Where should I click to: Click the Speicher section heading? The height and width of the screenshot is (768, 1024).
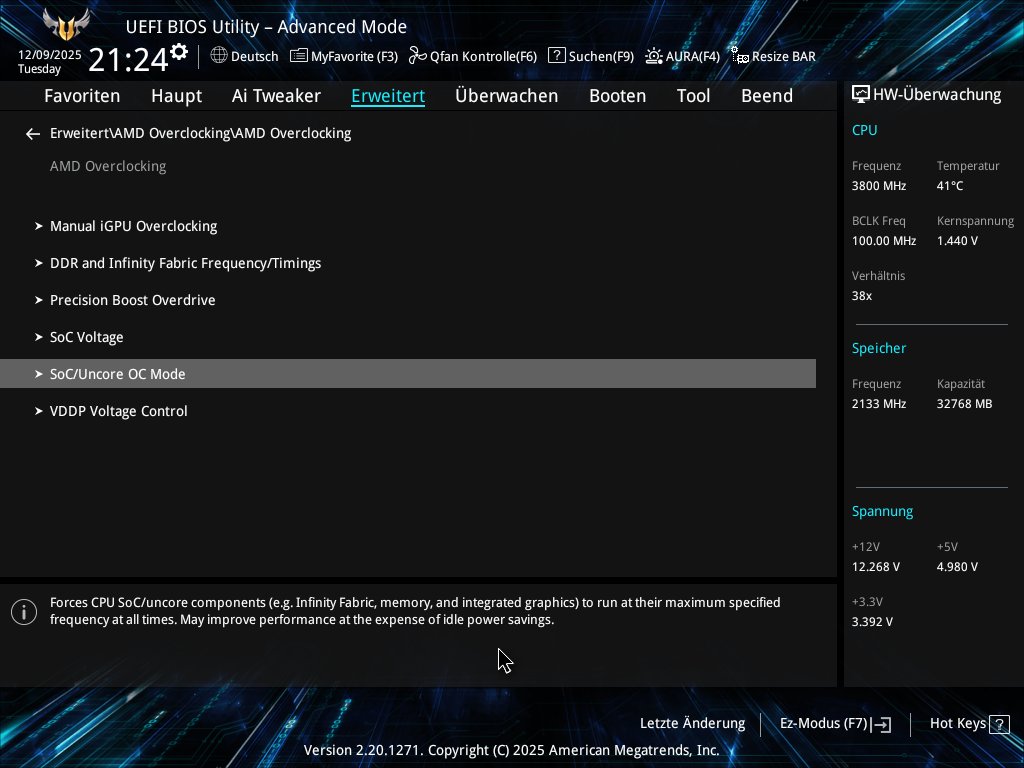(x=878, y=349)
